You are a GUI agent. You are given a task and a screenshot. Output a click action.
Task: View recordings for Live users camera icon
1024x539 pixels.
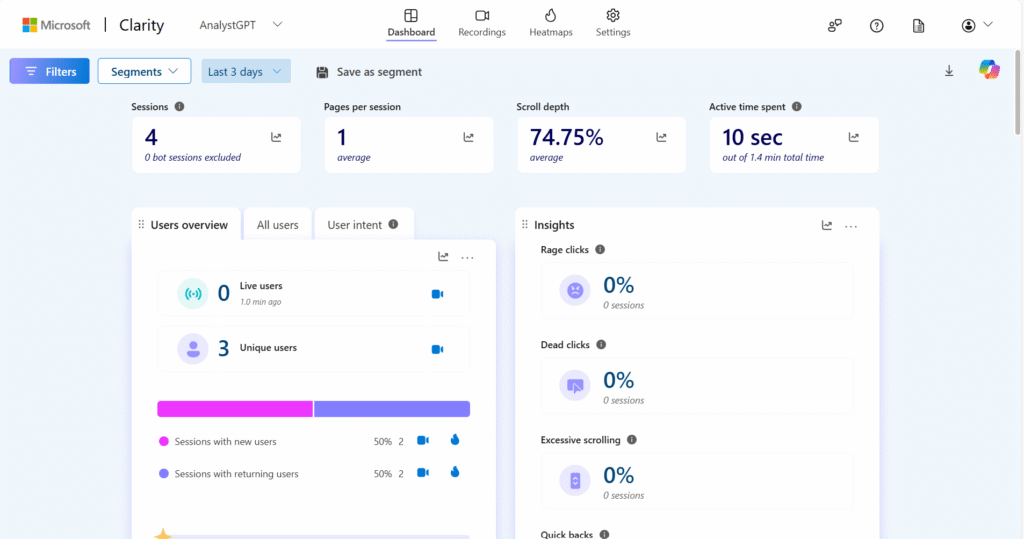[x=437, y=294]
